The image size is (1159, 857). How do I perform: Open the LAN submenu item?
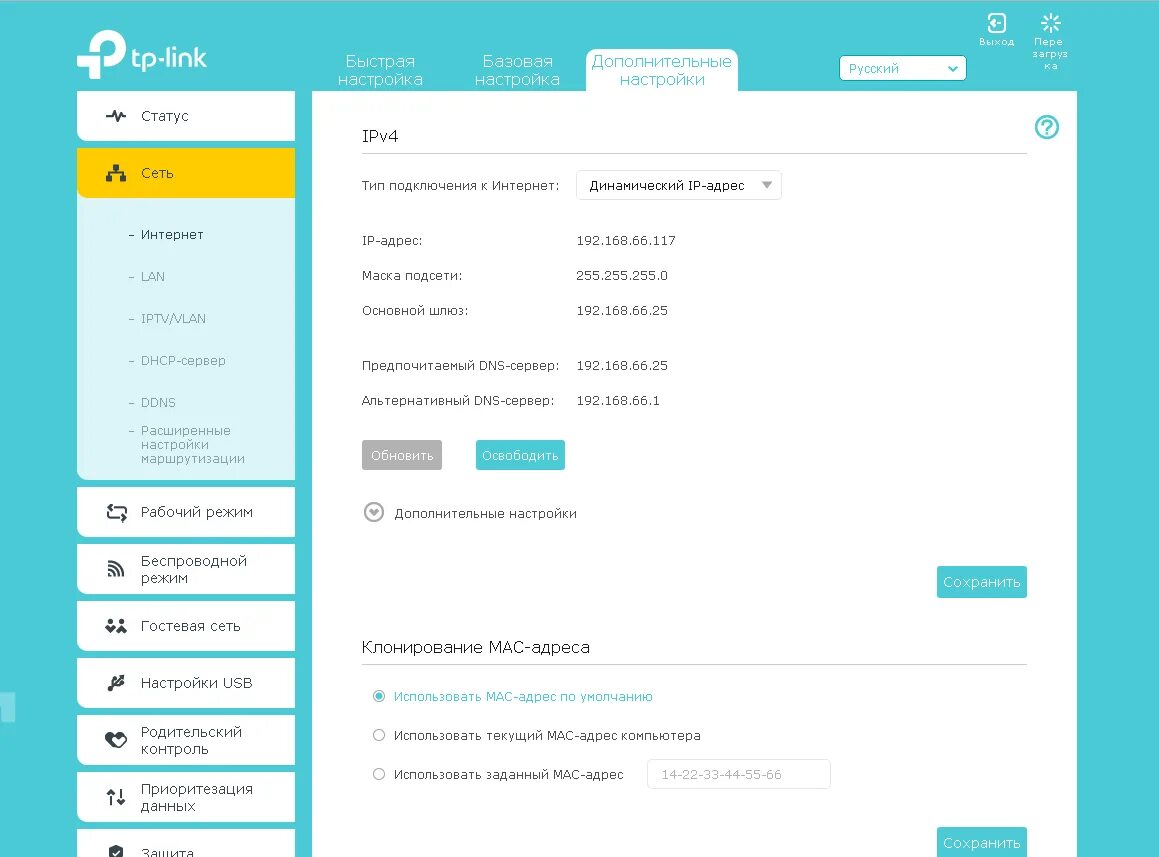pos(152,277)
